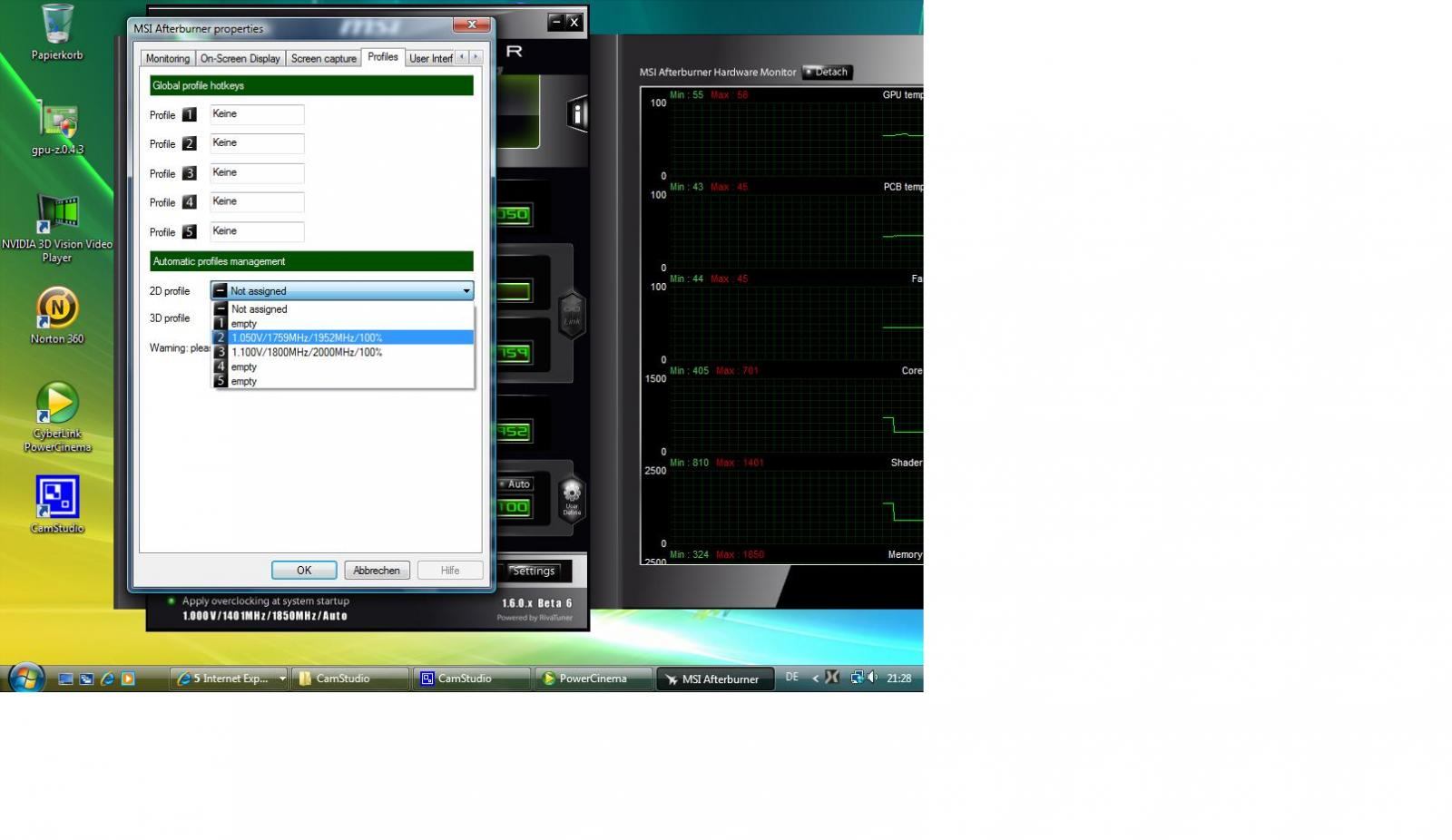Open the volume speaker tray icon
The width and height of the screenshot is (1452, 840).
click(x=872, y=678)
